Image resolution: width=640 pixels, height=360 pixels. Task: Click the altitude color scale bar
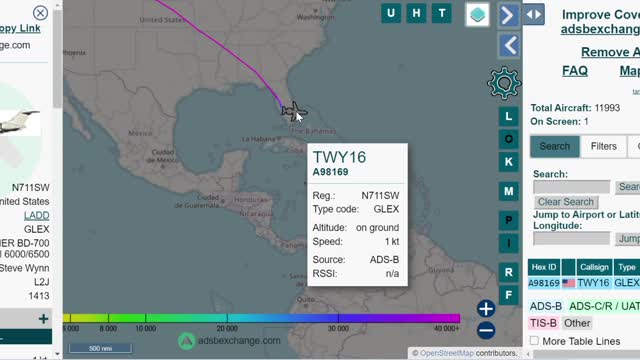point(262,318)
